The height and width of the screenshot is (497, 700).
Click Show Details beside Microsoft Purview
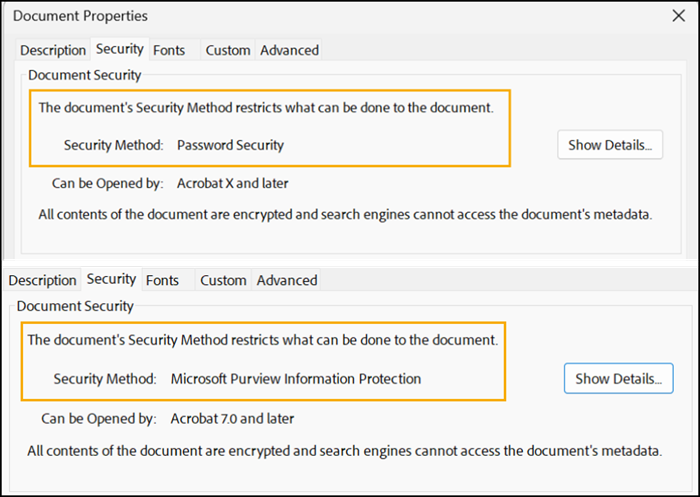click(x=618, y=379)
